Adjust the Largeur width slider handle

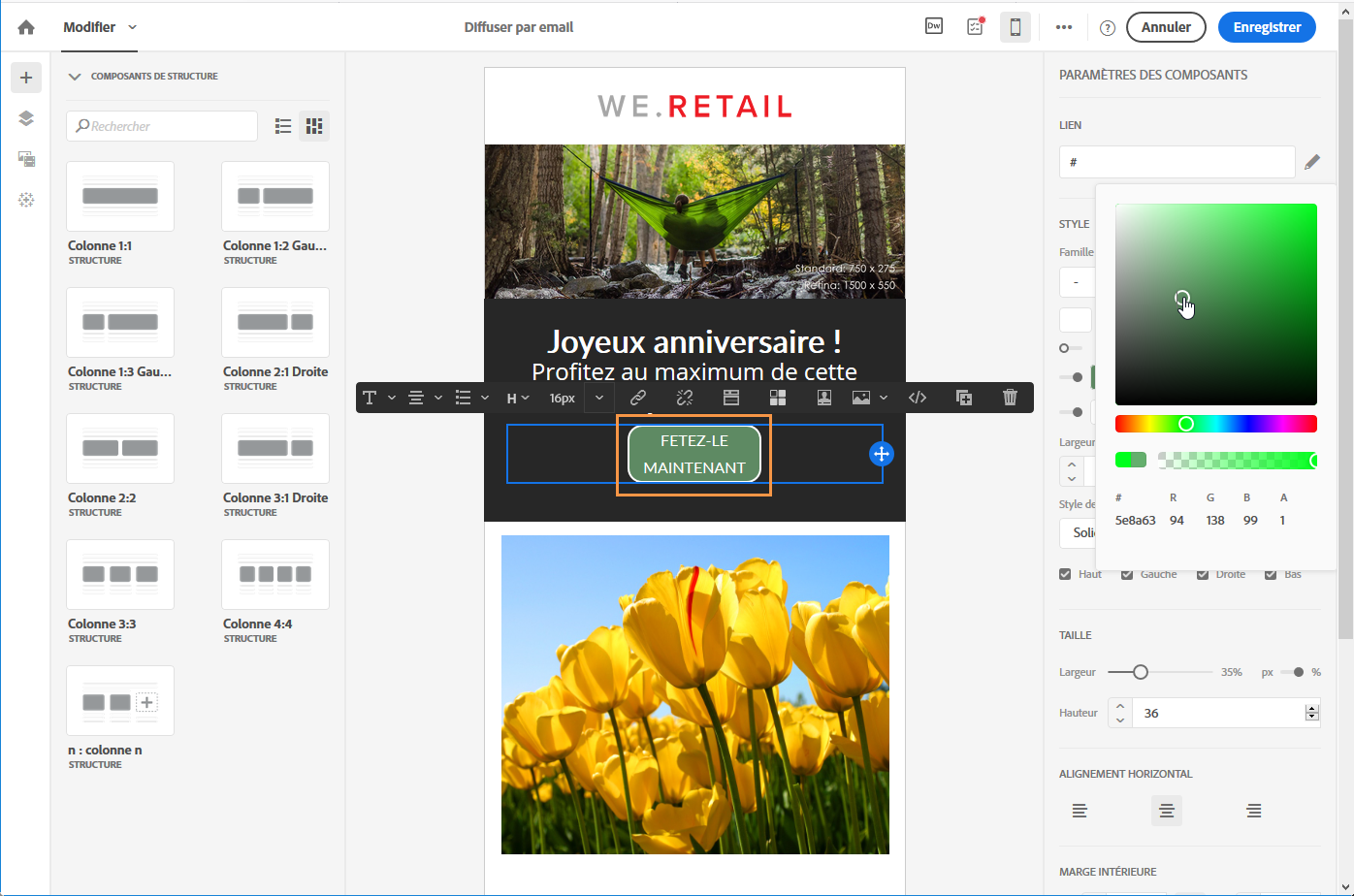tap(1141, 672)
